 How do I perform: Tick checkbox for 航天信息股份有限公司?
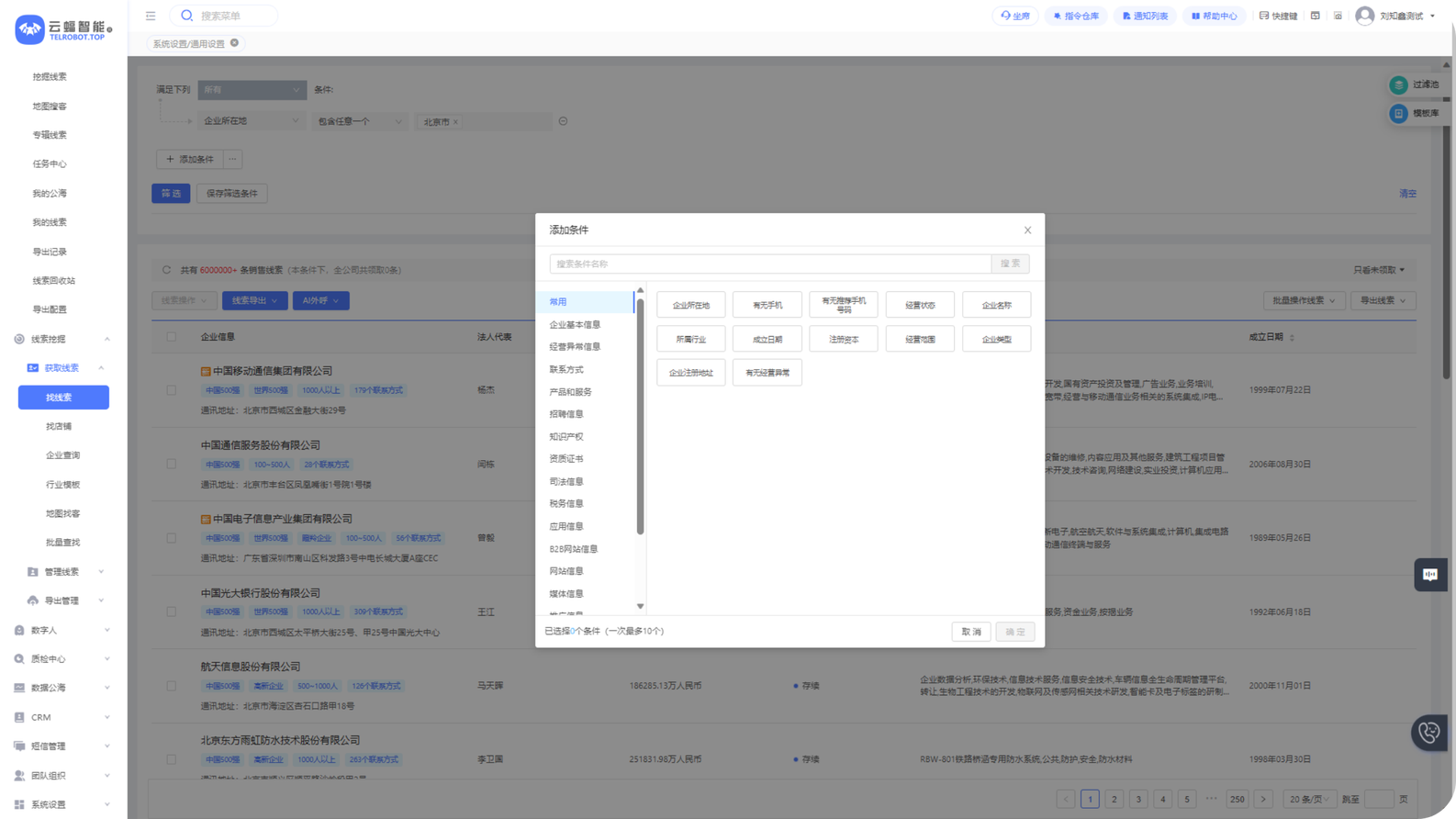[x=172, y=686]
